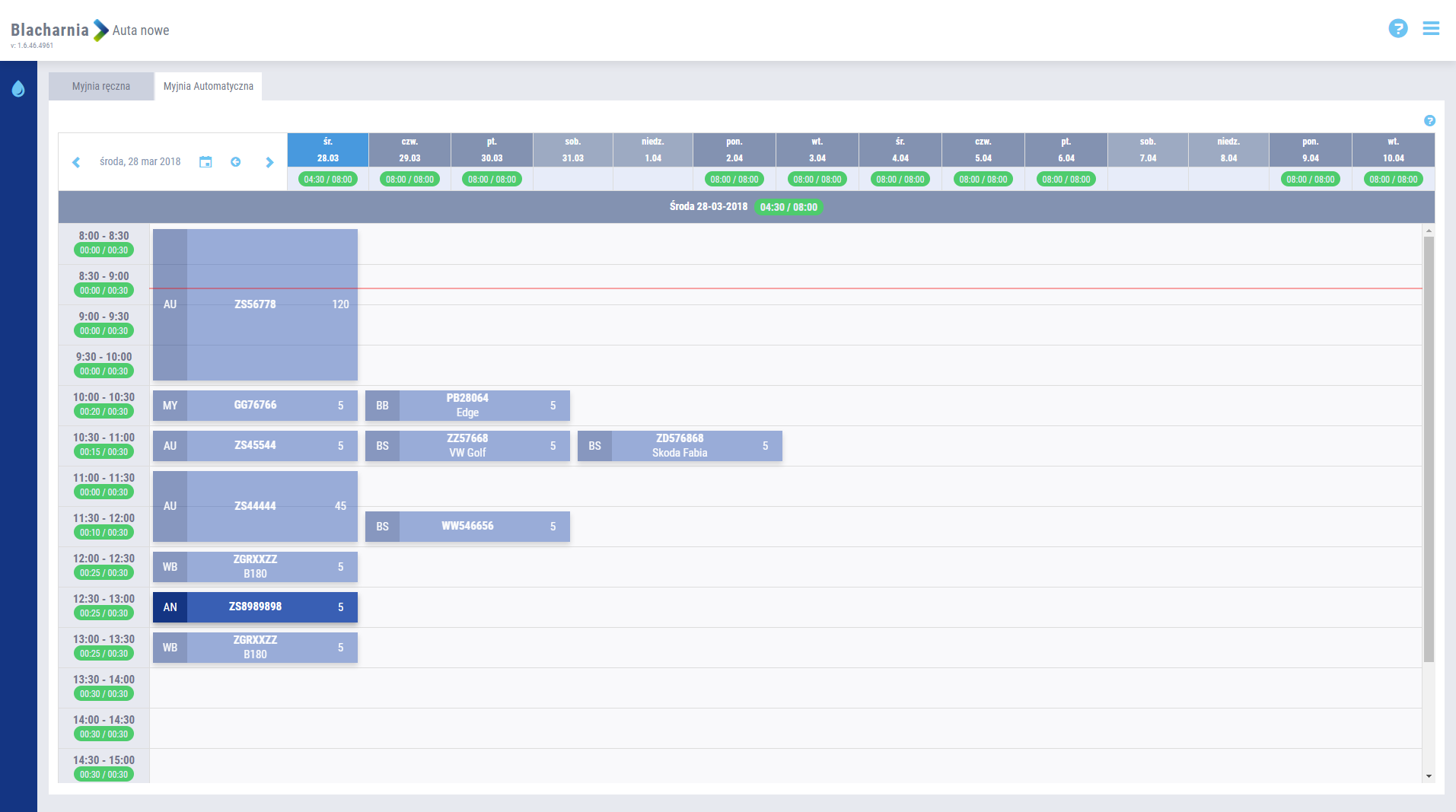Screen dimensions: 1456x812
Task: Open the calendar date picker icon
Action: coord(205,162)
